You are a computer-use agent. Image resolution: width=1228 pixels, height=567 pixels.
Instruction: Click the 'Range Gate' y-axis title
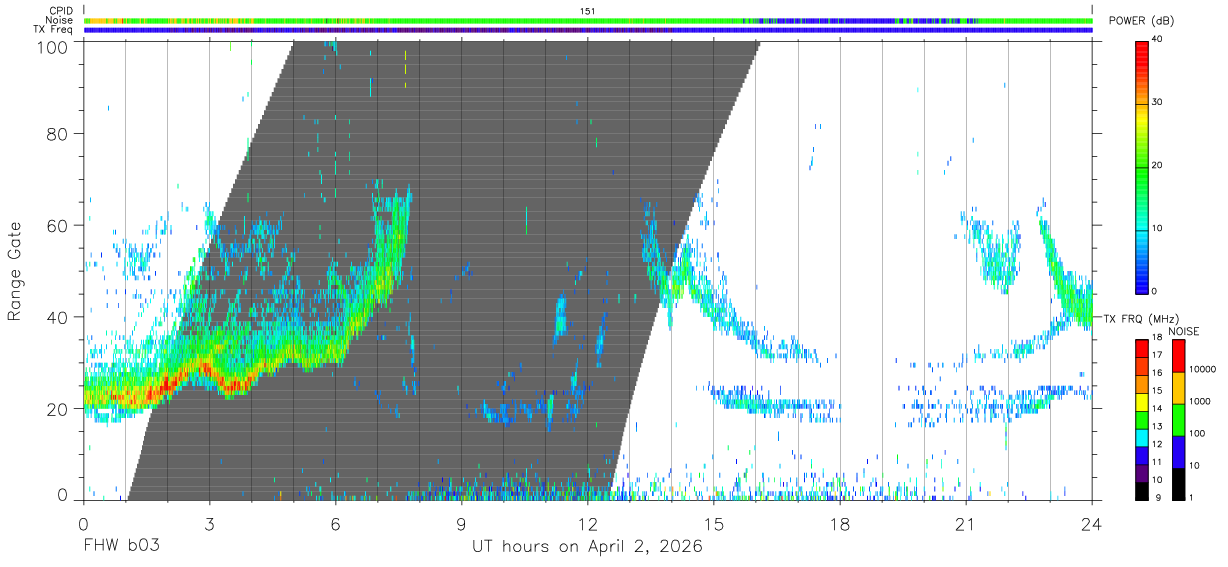click(x=15, y=271)
